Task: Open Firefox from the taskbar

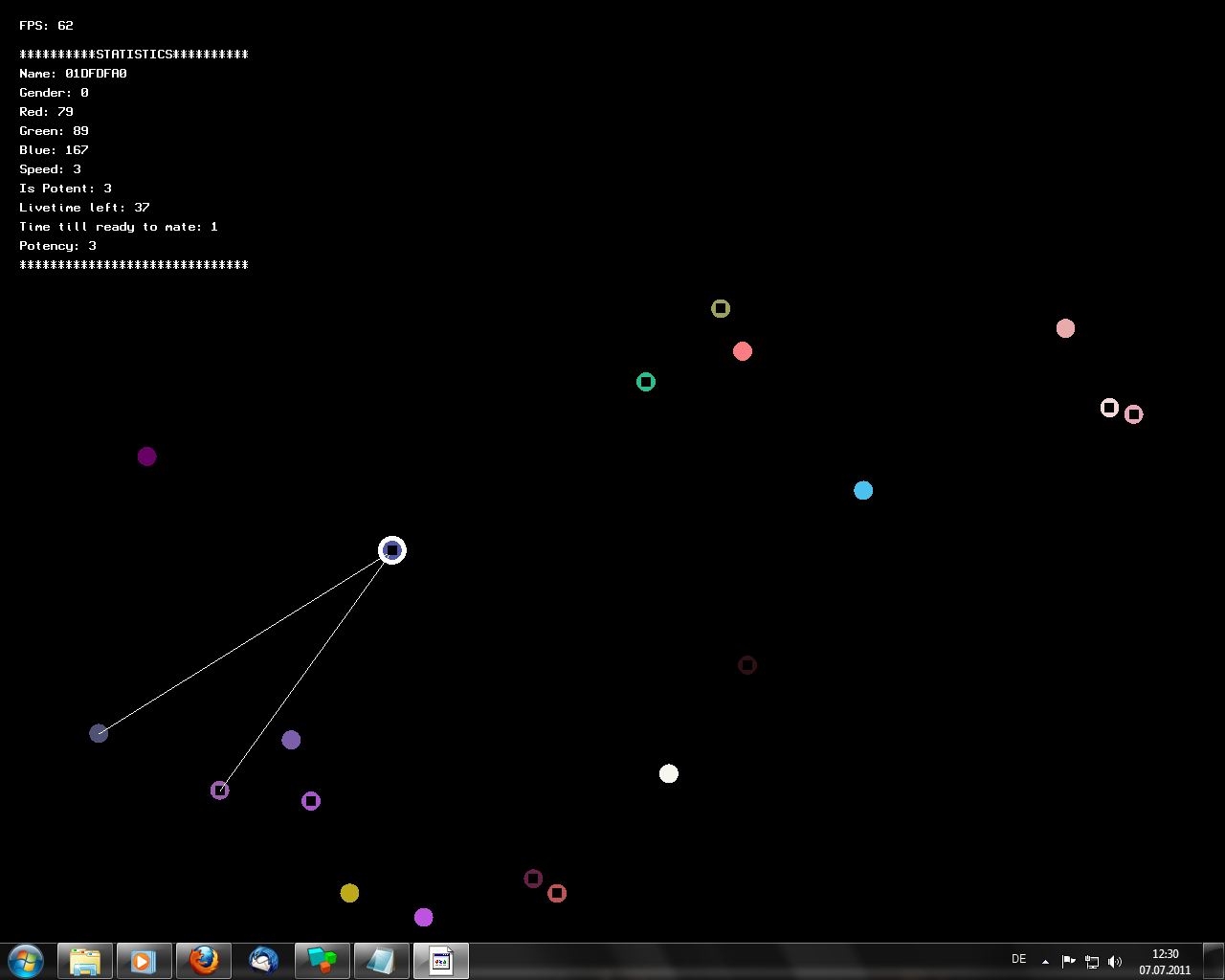Action: (x=203, y=960)
